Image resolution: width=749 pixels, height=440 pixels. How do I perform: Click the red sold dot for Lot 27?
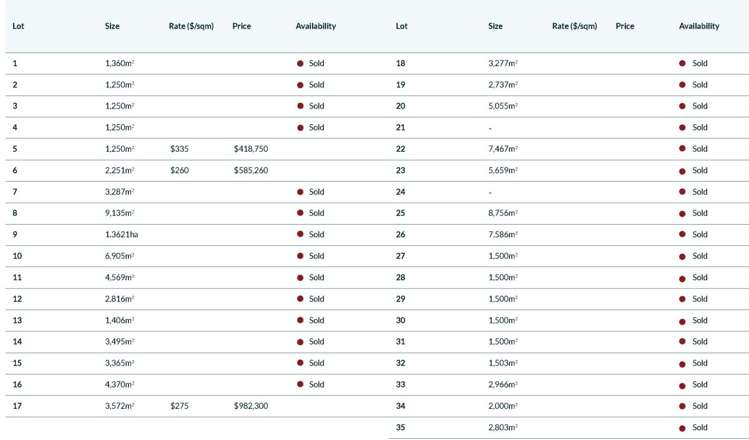click(682, 257)
